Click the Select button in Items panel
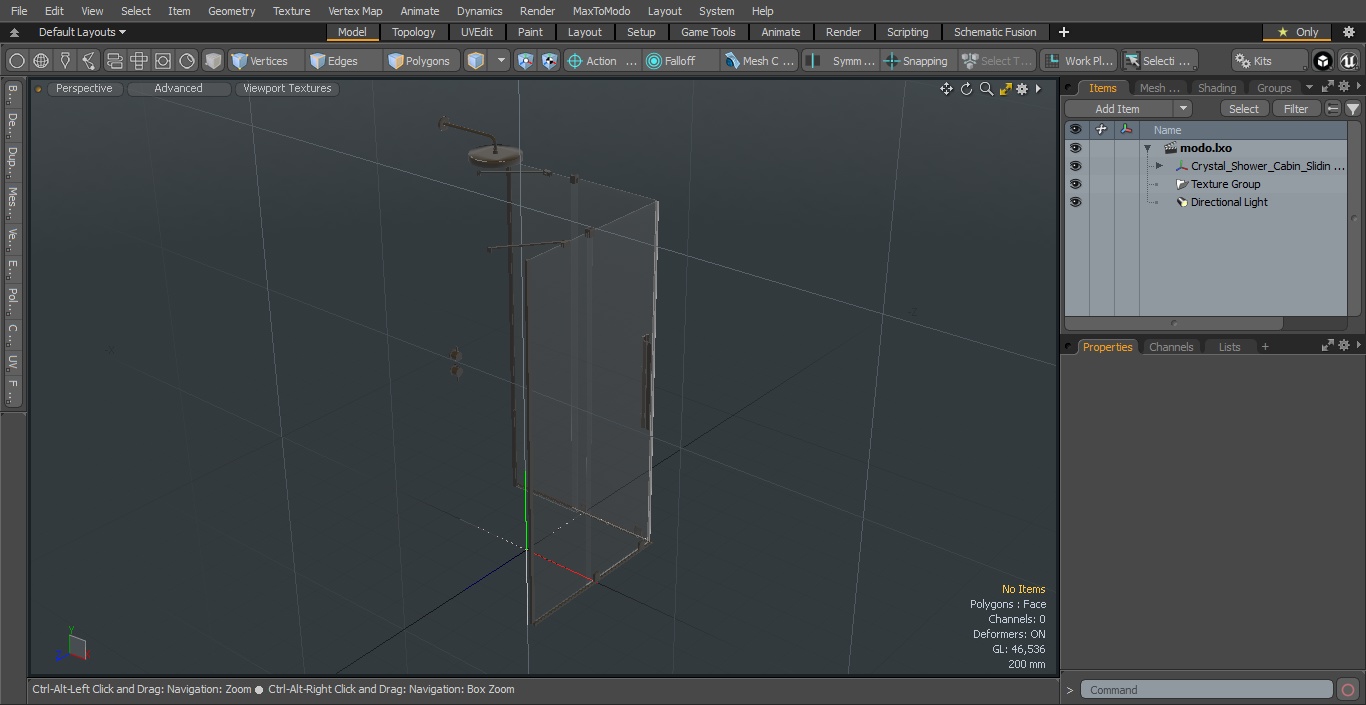The image size is (1366, 705). pyautogui.click(x=1244, y=109)
